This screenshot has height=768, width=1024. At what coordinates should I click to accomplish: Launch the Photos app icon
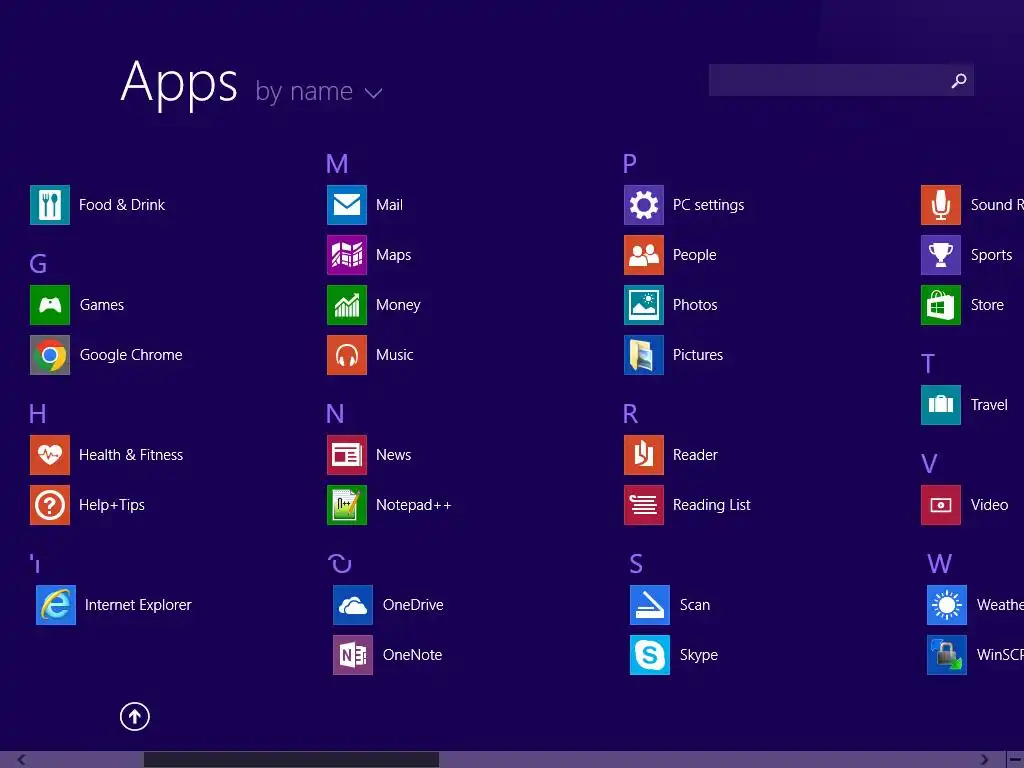click(644, 305)
